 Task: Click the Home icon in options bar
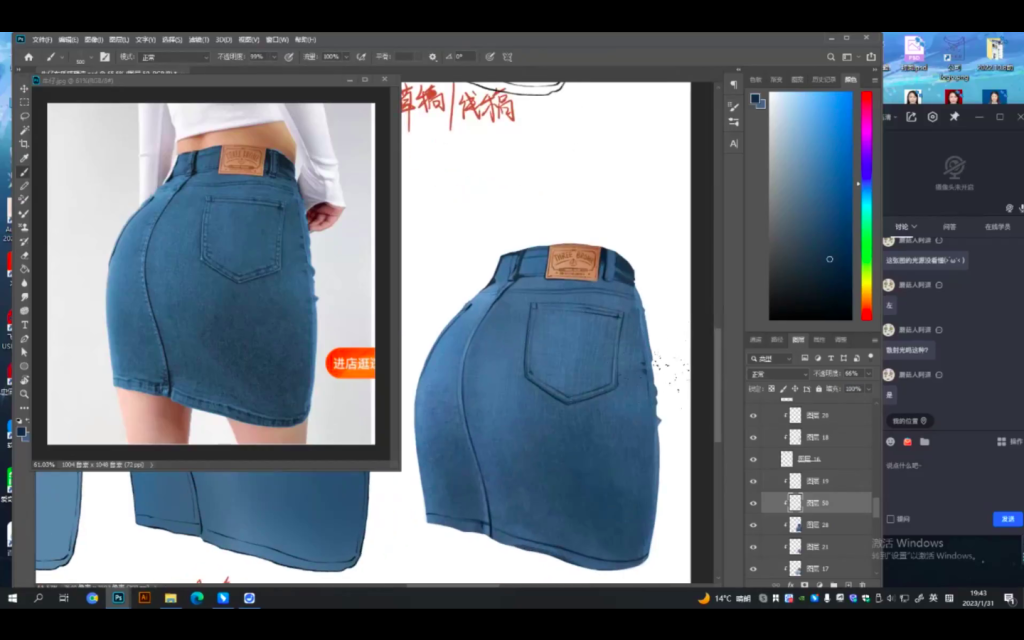[29, 57]
